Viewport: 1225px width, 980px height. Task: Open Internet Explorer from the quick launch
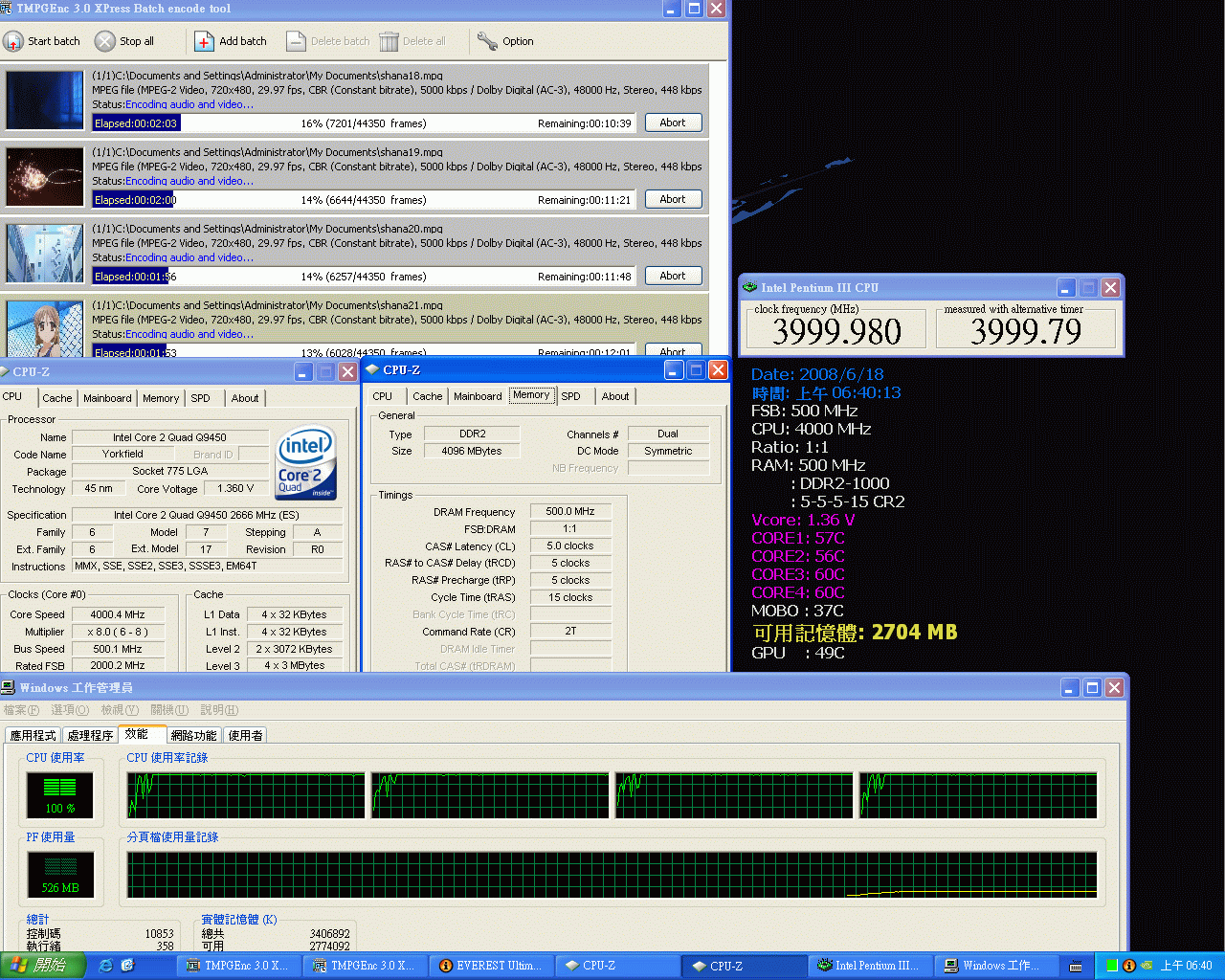(105, 966)
